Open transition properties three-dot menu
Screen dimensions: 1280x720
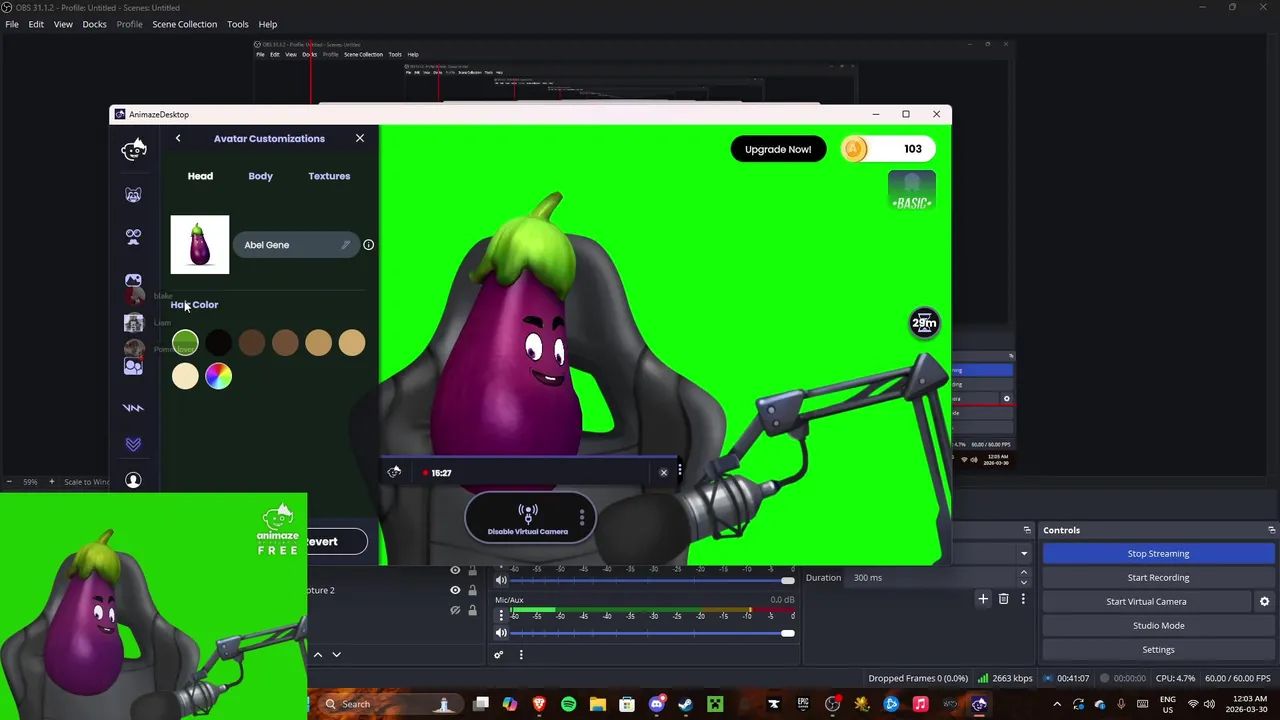click(1022, 599)
